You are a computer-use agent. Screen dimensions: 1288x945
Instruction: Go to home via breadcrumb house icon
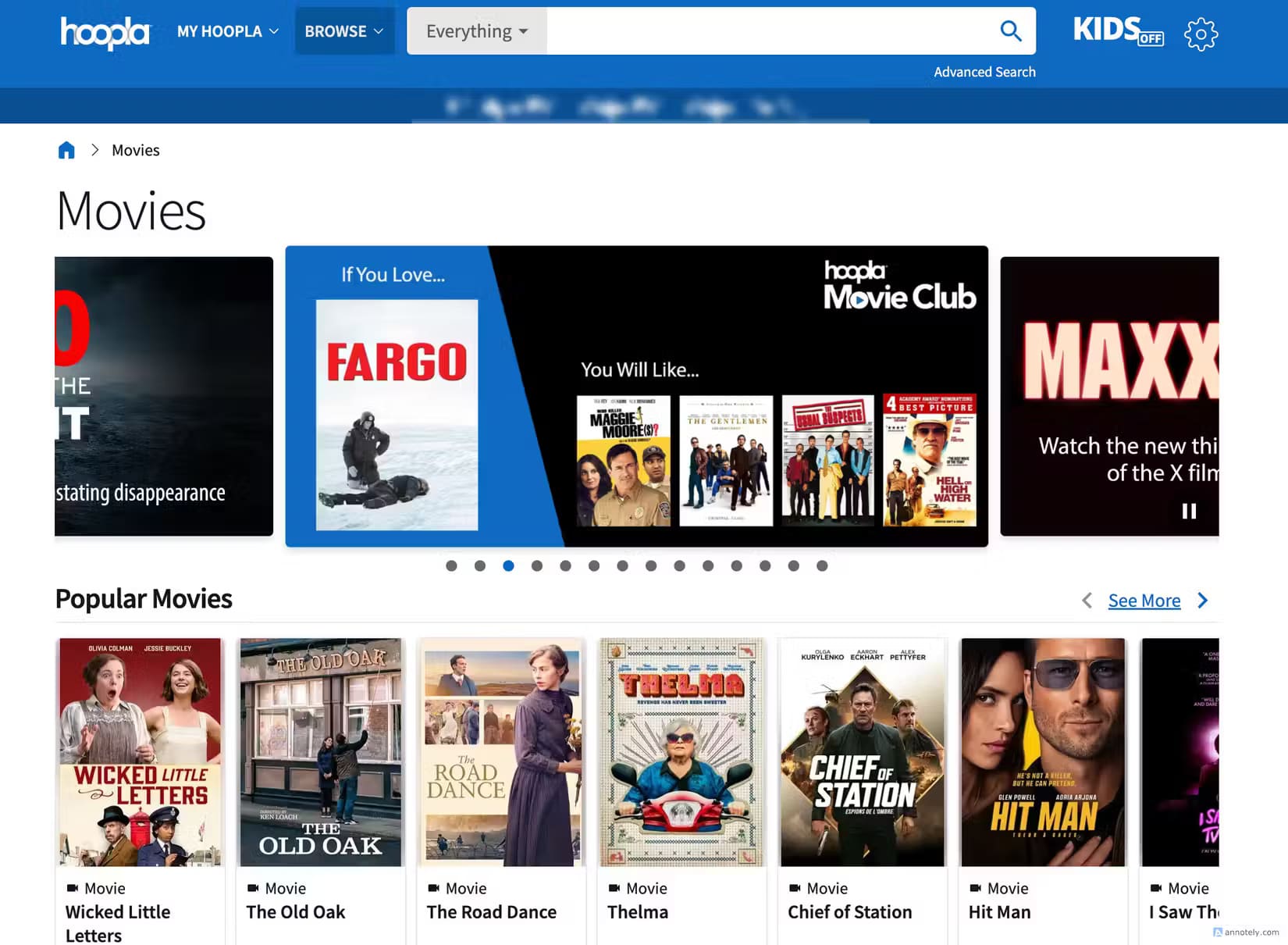66,150
